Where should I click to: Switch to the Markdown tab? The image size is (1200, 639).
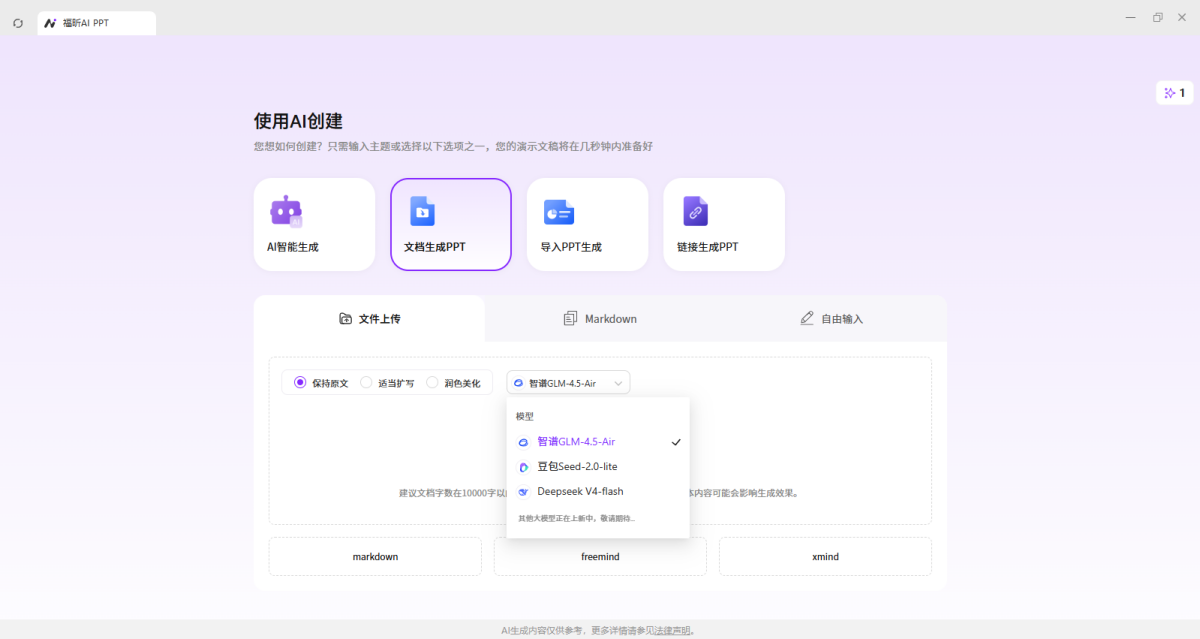[600, 319]
